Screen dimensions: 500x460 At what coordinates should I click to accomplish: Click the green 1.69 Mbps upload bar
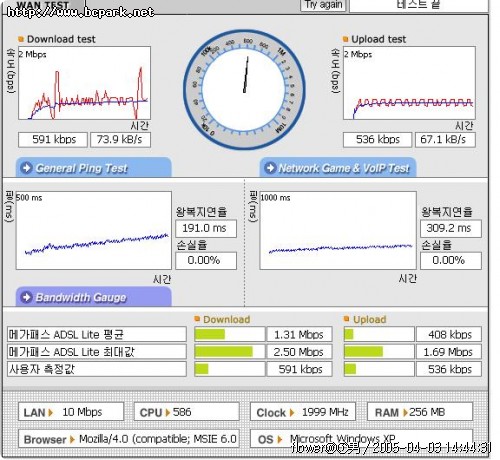tap(364, 352)
